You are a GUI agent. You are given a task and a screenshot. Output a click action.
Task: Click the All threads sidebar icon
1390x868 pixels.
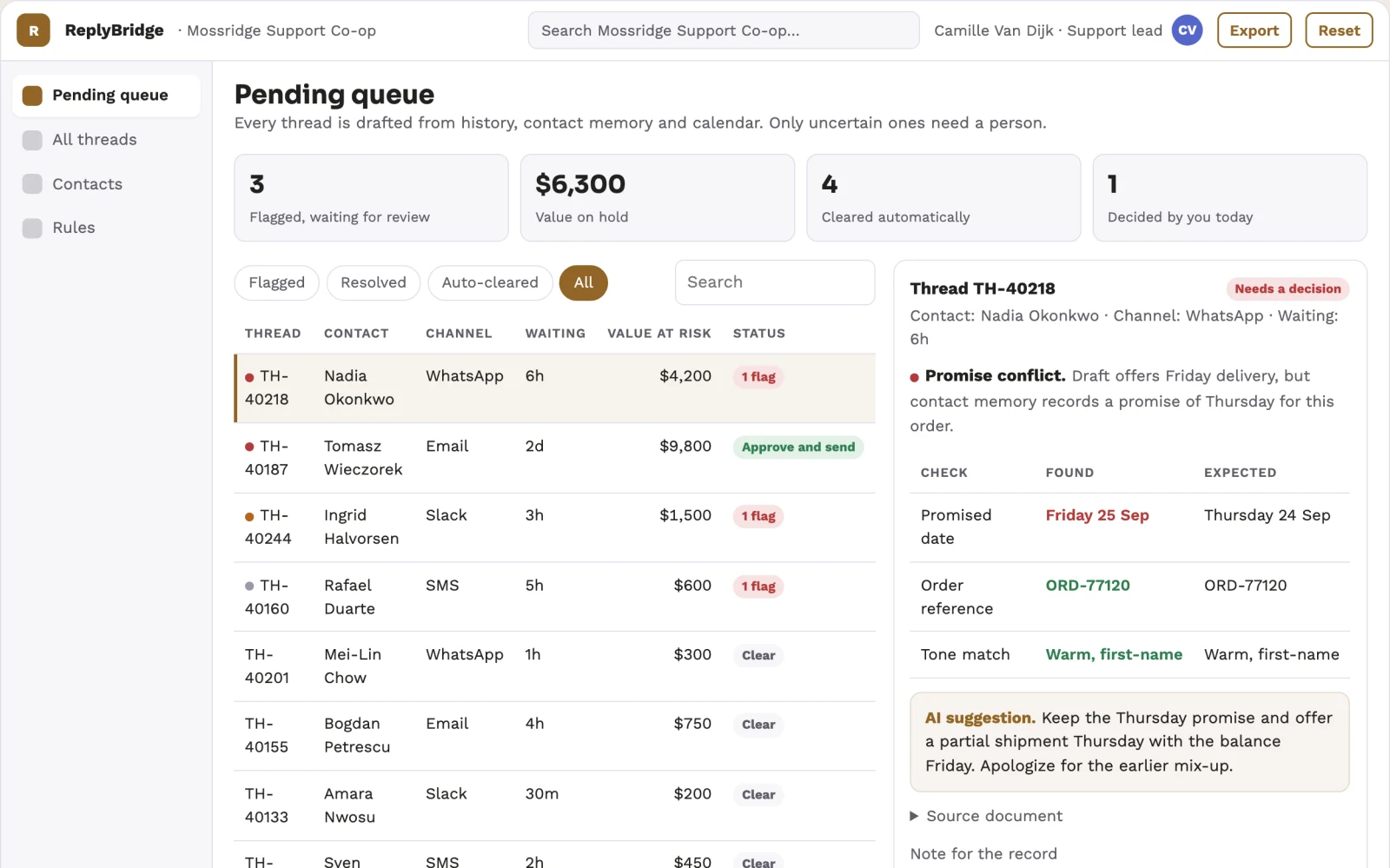[x=32, y=140]
